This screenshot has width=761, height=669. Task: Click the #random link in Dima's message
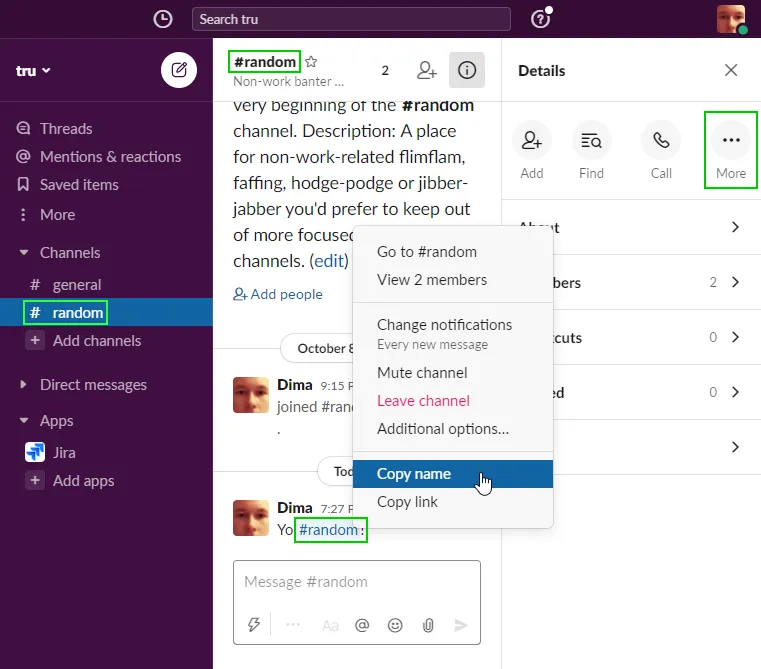(x=328, y=530)
